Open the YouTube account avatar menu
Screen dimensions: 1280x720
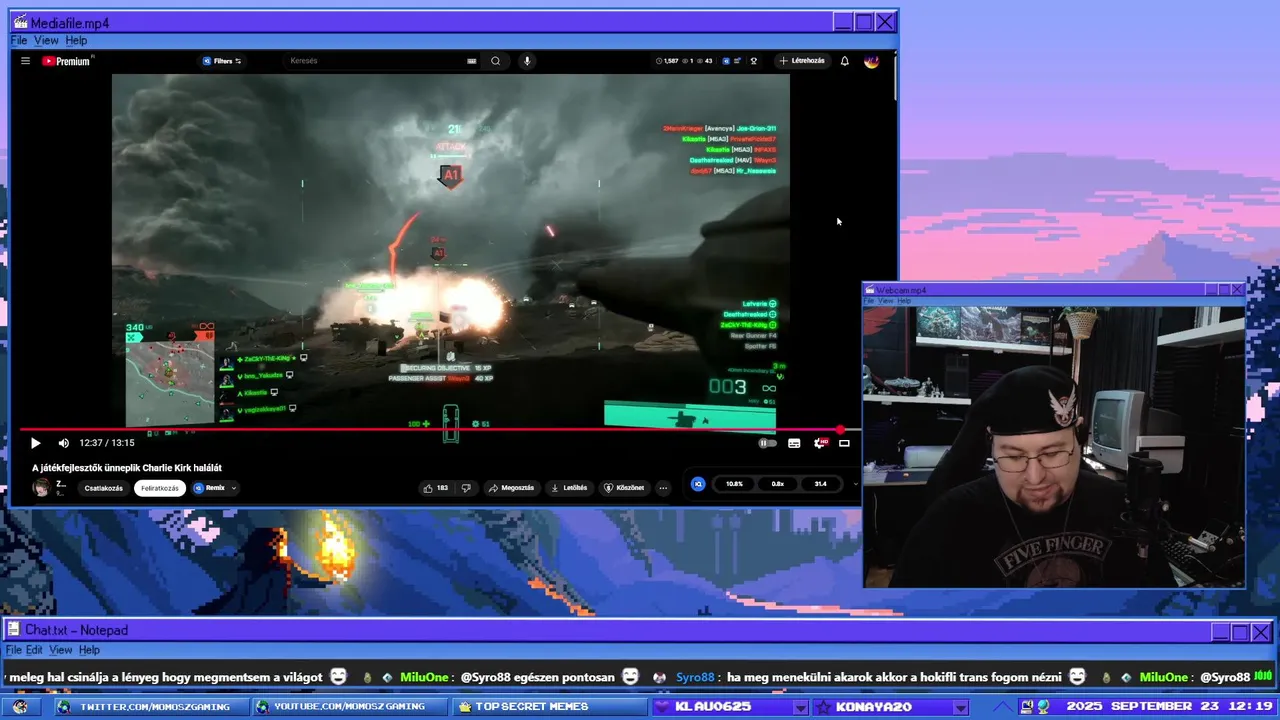(871, 61)
